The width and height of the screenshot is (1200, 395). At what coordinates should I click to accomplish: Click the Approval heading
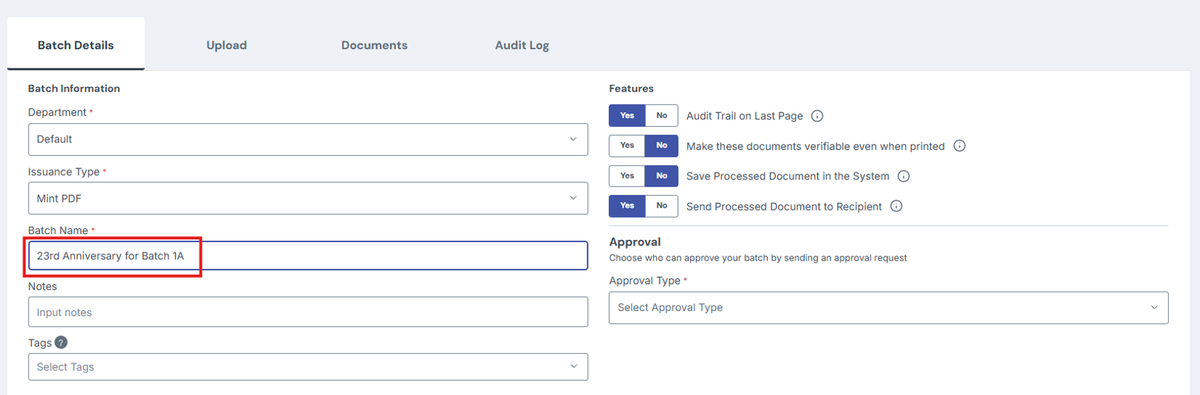pyautogui.click(x=635, y=242)
